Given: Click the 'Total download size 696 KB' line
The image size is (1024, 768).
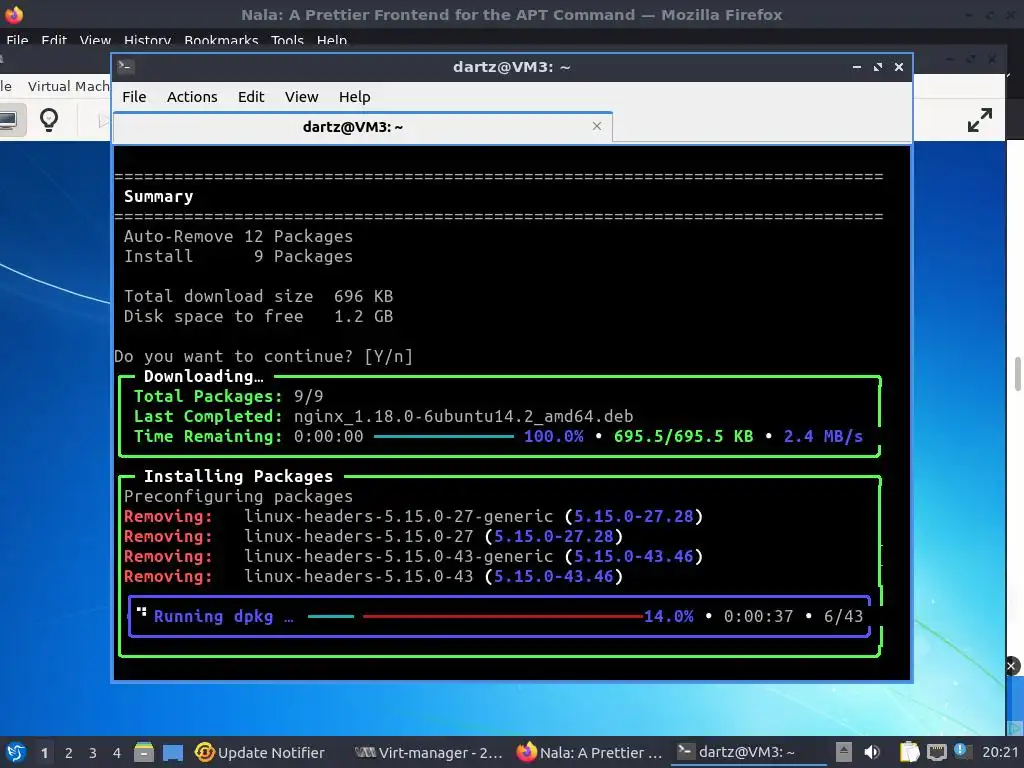Looking at the screenshot, I should (259, 296).
